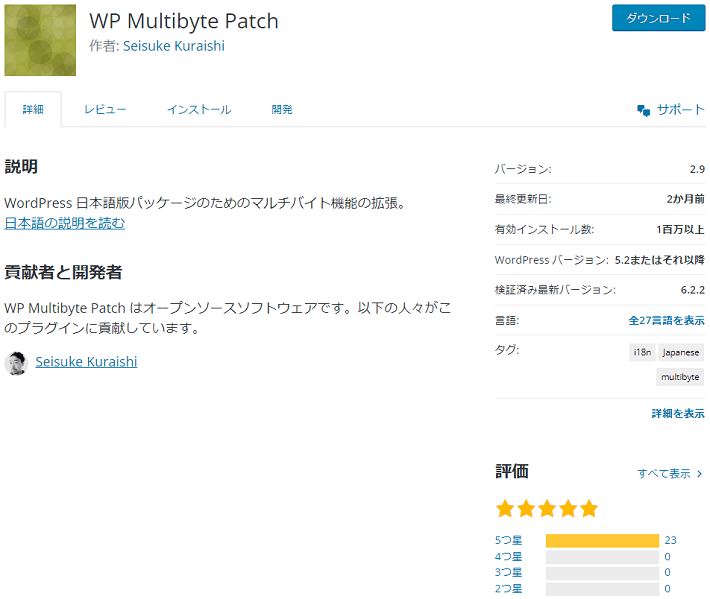Open contributor Seisuke Kuraishi profile link

[86, 362]
